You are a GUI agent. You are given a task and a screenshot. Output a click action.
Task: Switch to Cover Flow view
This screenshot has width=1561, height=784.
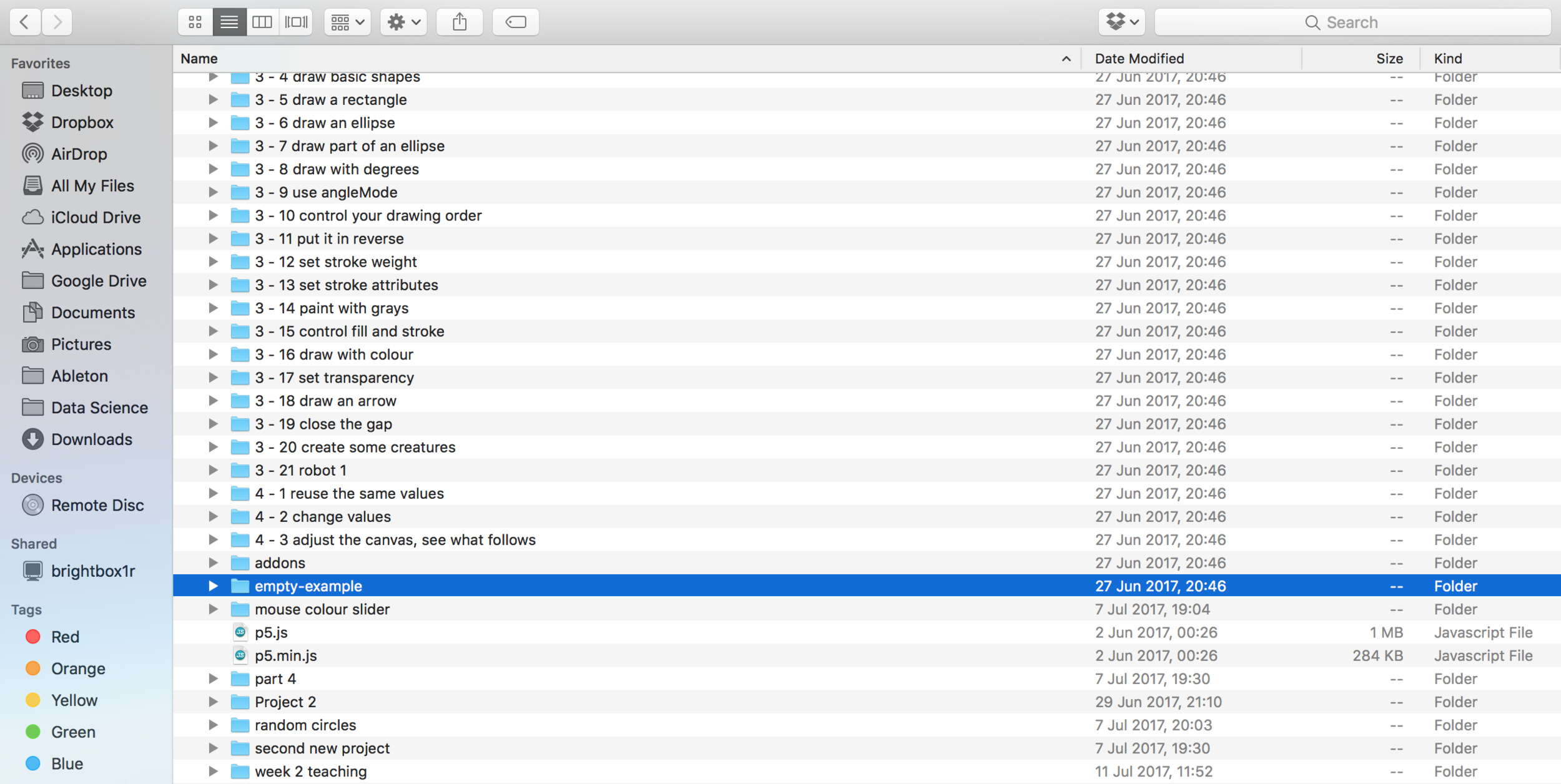coord(296,22)
